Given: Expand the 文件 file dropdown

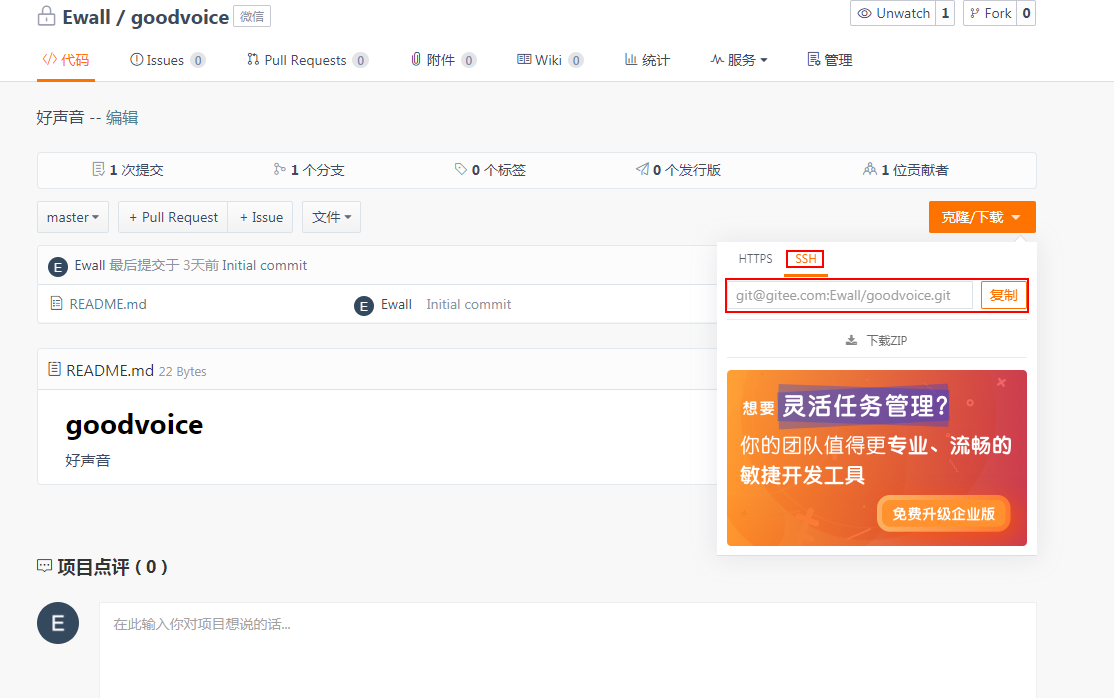Looking at the screenshot, I should click(x=331, y=217).
